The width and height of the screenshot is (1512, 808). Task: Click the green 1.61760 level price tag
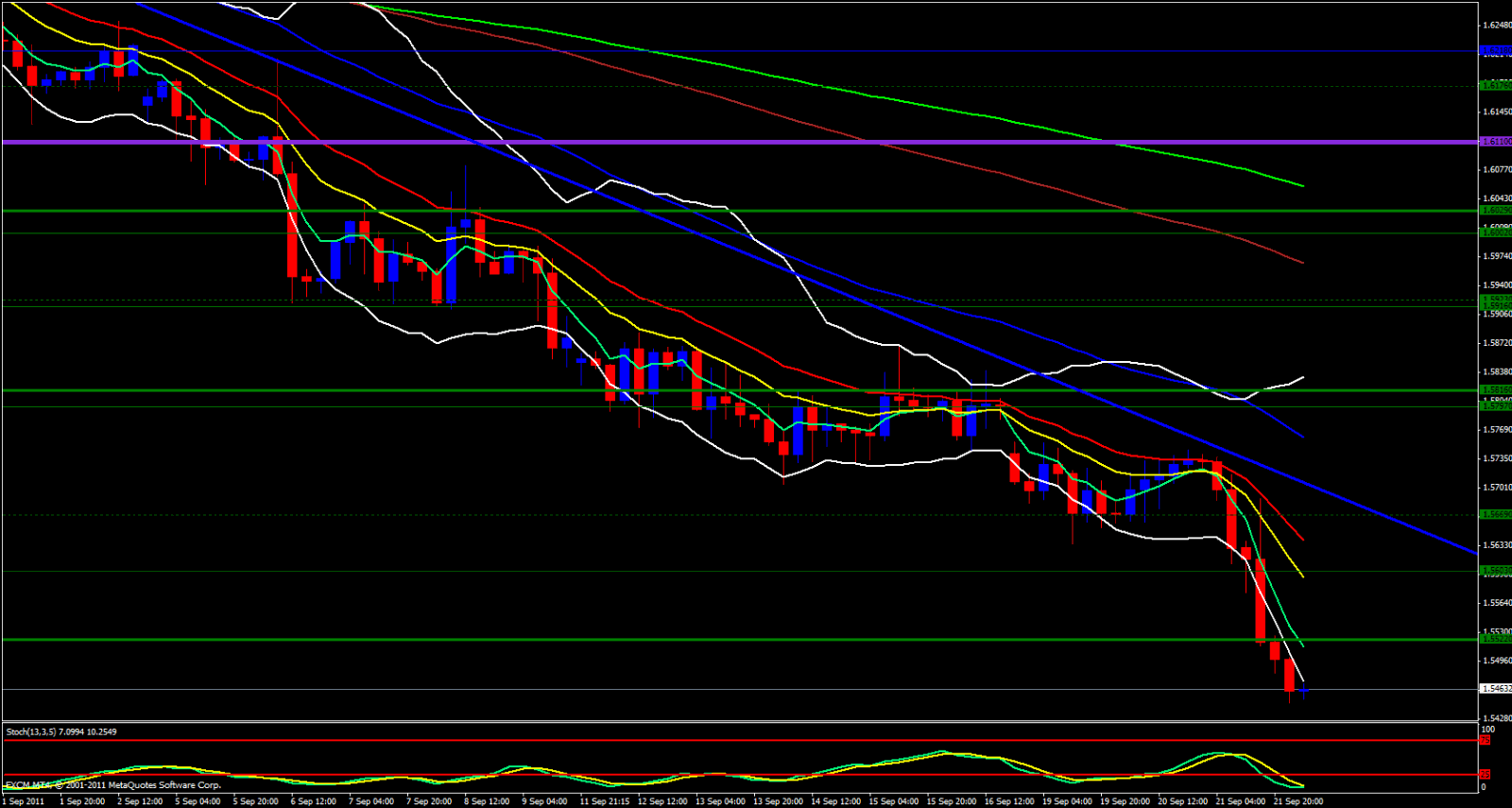[1496, 85]
